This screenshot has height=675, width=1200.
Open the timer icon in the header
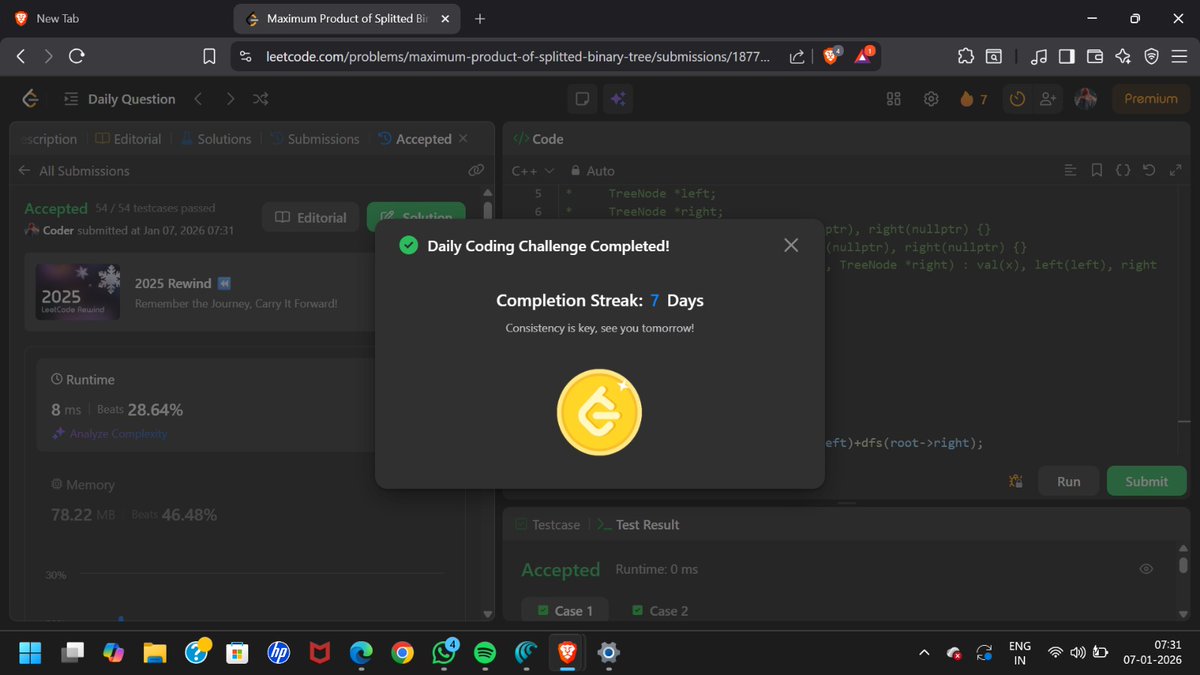point(1017,99)
